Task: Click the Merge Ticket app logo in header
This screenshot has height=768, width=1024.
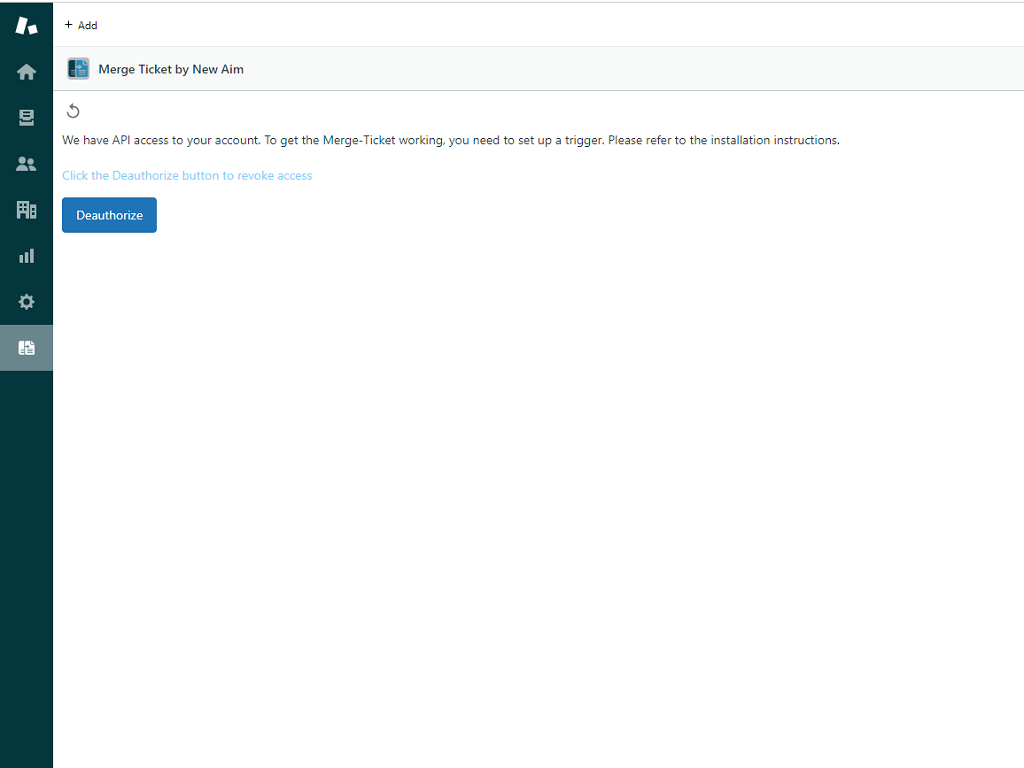Action: pos(78,69)
